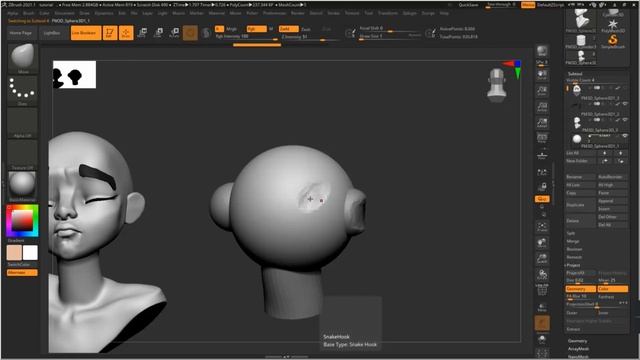Viewport: 640px width, 360px height.
Task: Open the Dots stroke type selector
Action: click(x=22, y=91)
